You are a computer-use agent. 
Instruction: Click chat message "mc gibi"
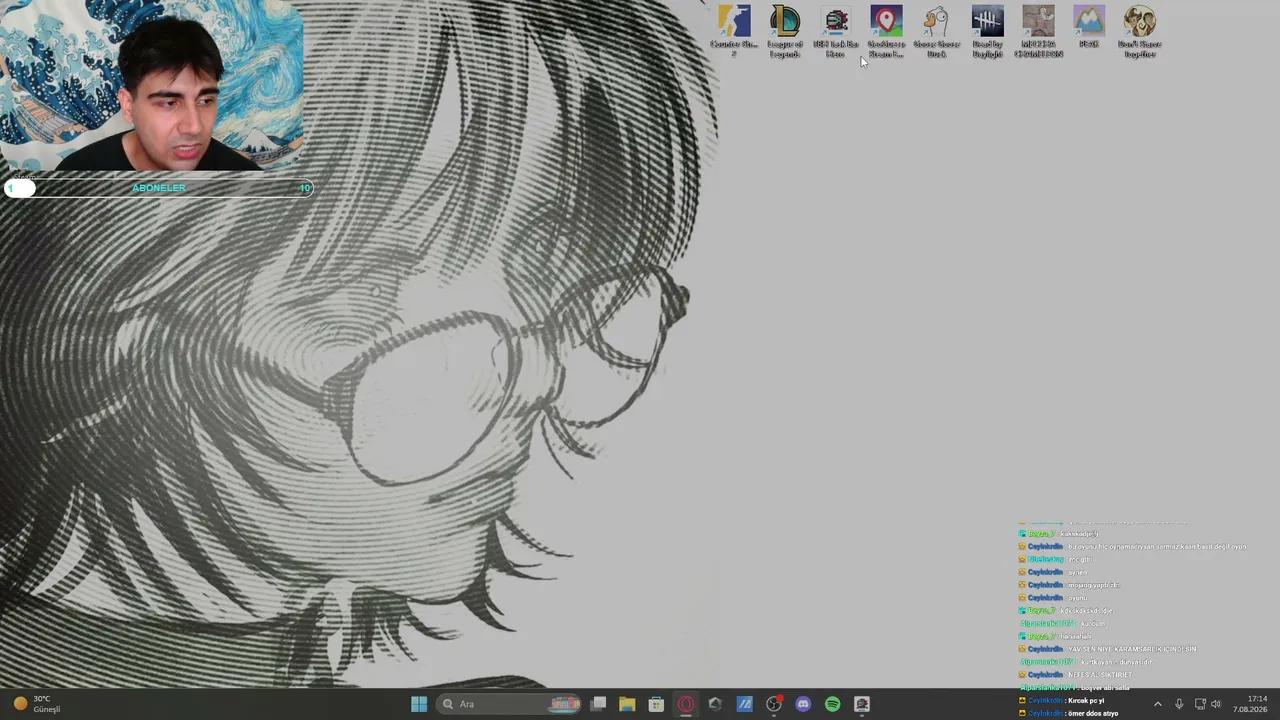pos(1080,560)
